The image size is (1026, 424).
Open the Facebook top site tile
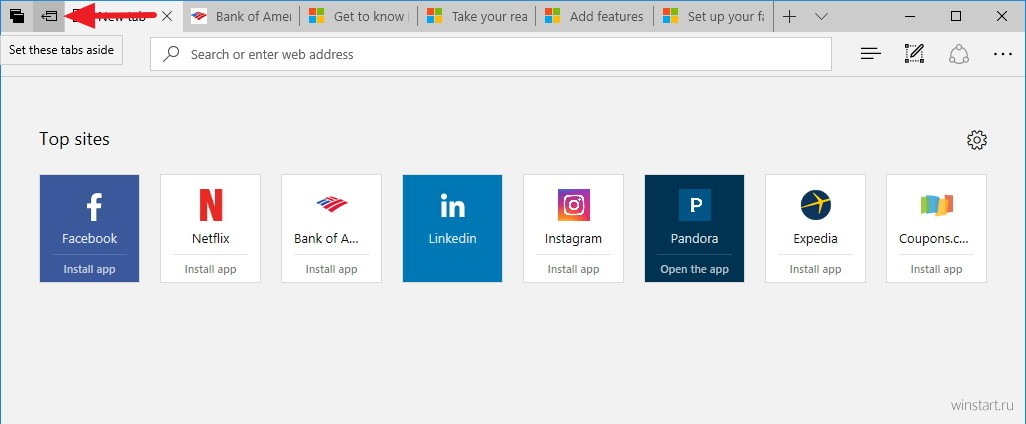(x=90, y=228)
